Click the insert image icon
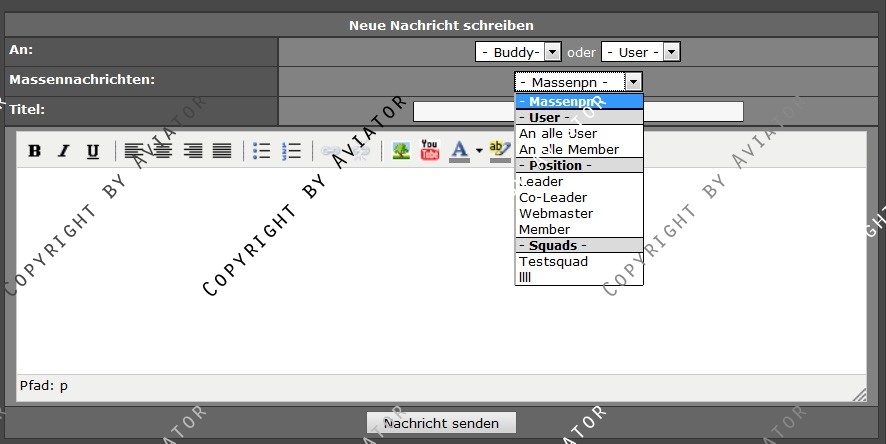 (x=401, y=151)
